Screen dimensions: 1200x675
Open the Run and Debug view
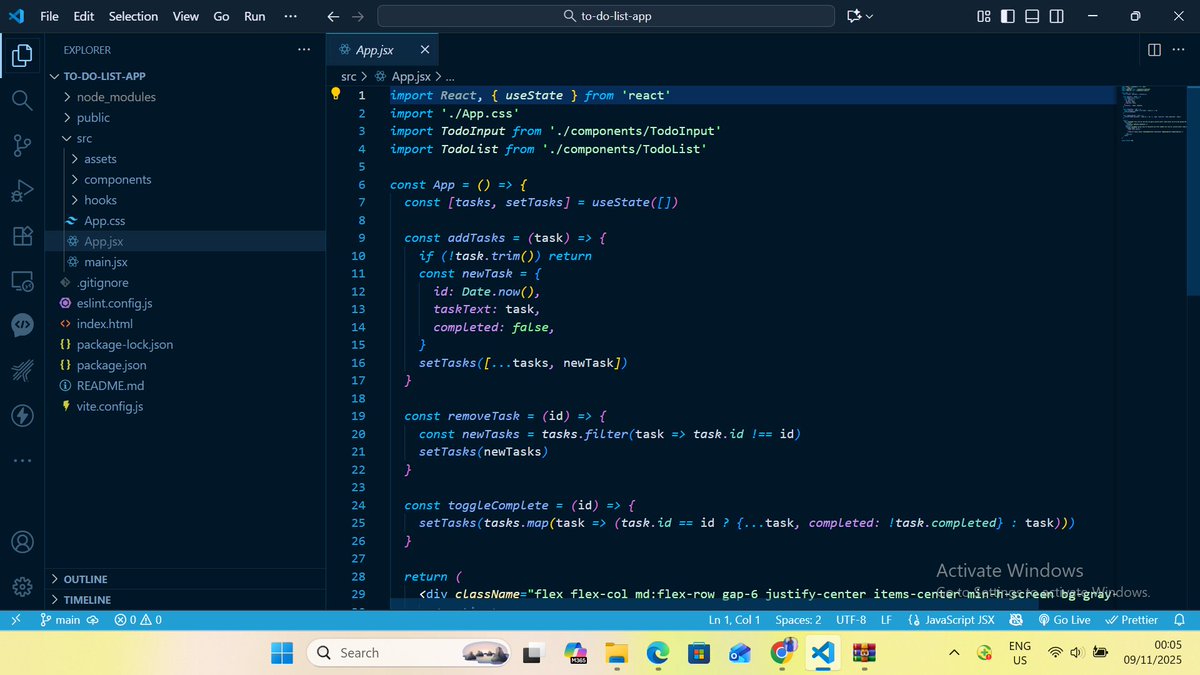(x=22, y=190)
